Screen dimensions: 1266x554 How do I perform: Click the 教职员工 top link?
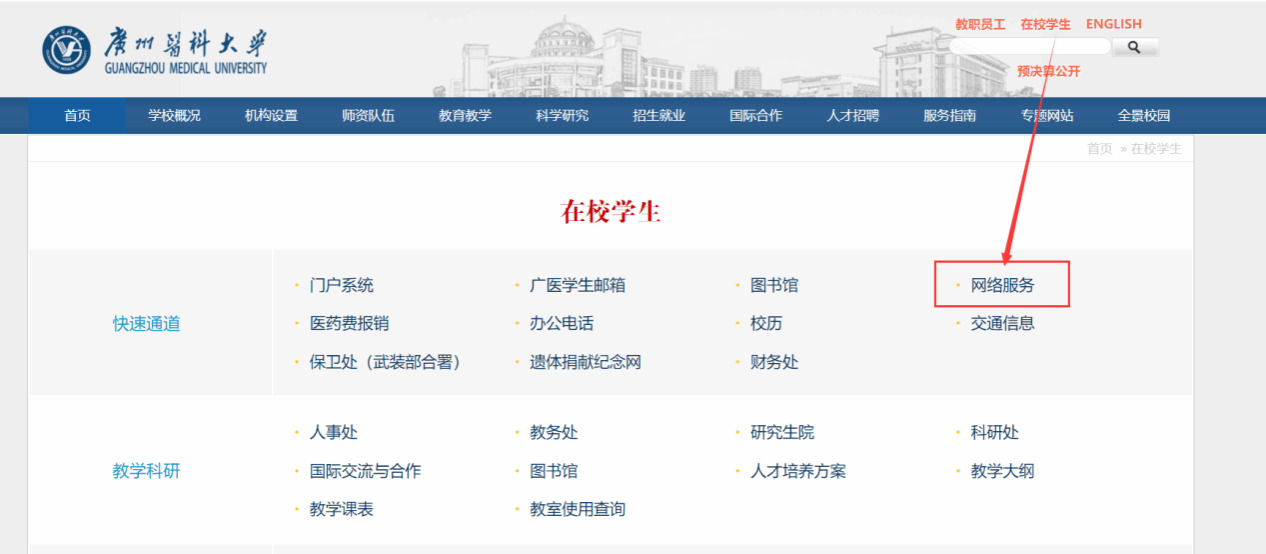[980, 24]
